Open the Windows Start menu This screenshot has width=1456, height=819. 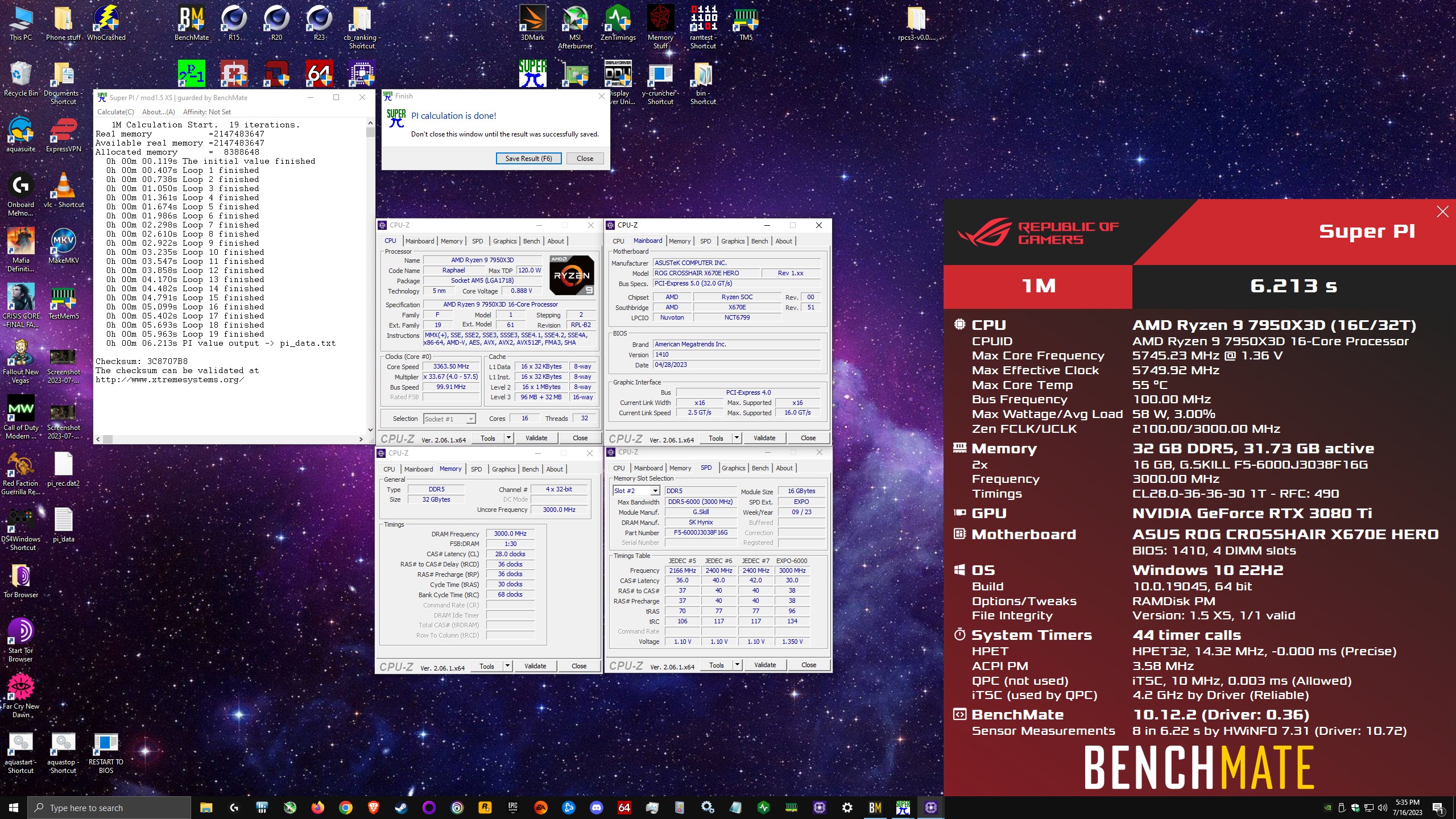coord(14,808)
